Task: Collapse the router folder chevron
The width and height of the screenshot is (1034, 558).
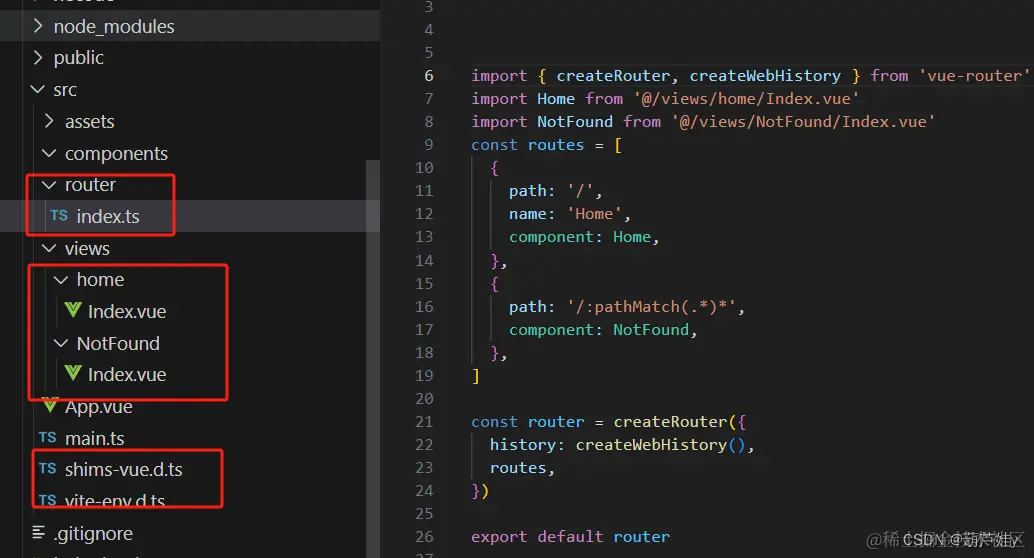Action: [x=49, y=185]
